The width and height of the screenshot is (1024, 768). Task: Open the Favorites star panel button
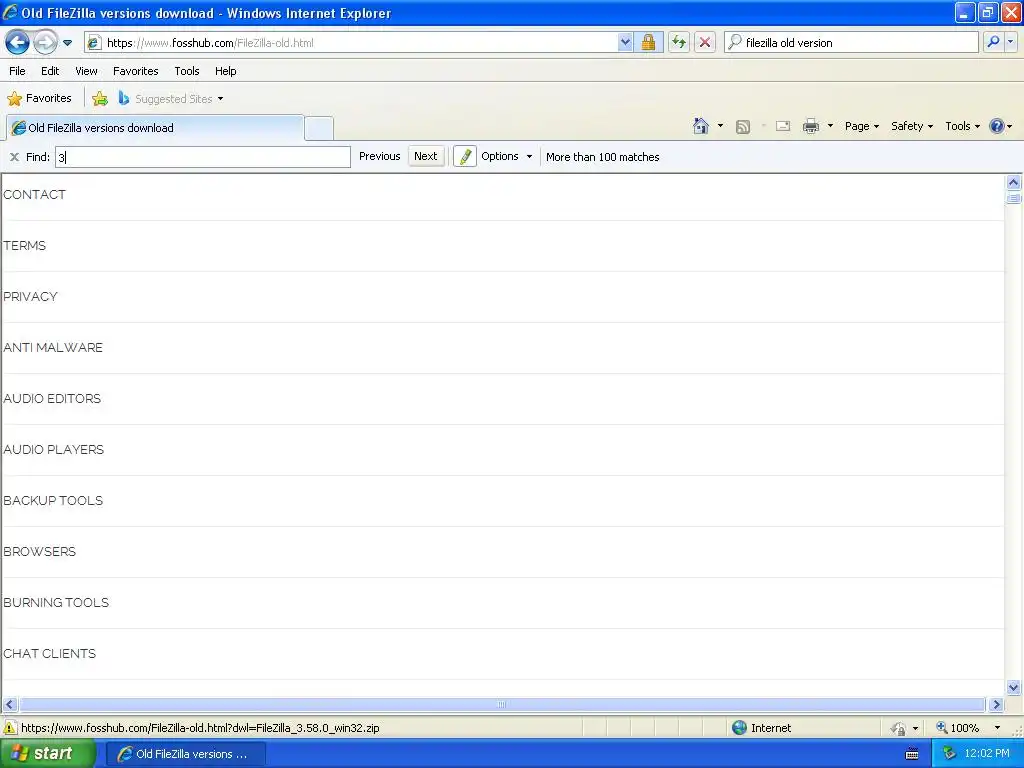pos(39,99)
